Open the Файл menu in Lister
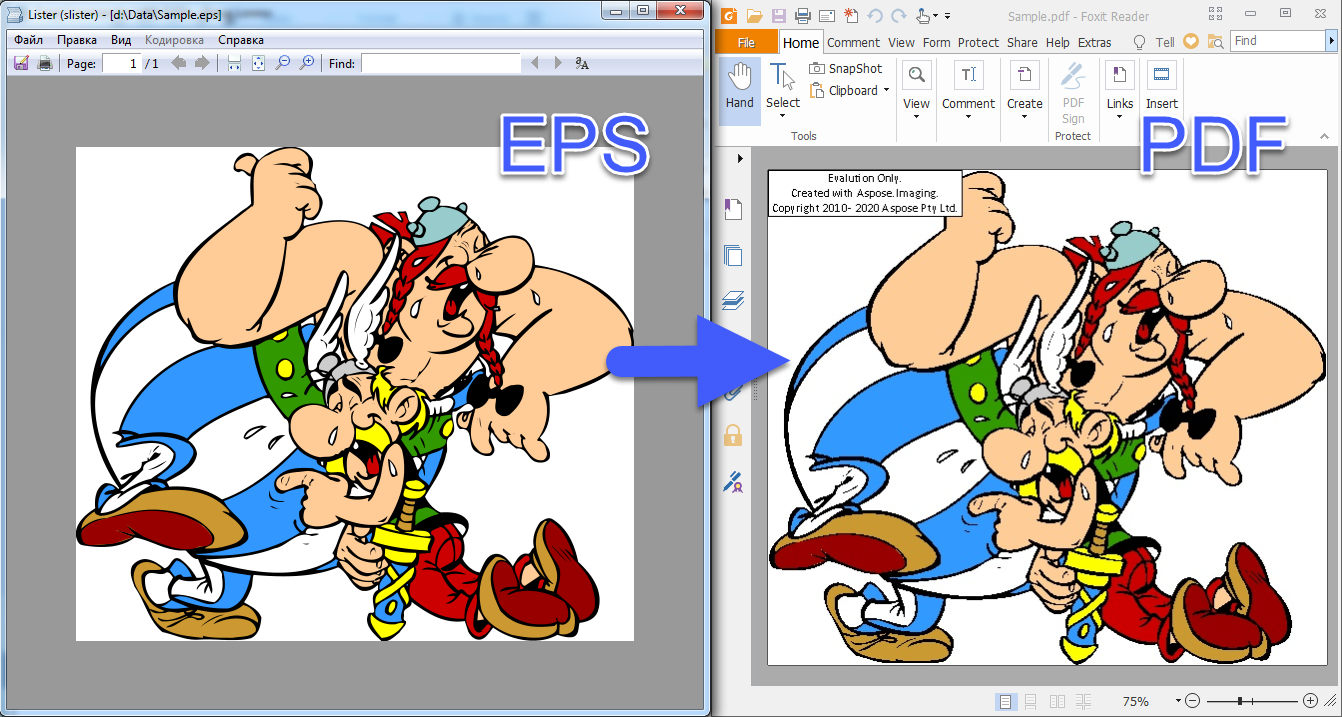Image resolution: width=1342 pixels, height=717 pixels. tap(28, 40)
